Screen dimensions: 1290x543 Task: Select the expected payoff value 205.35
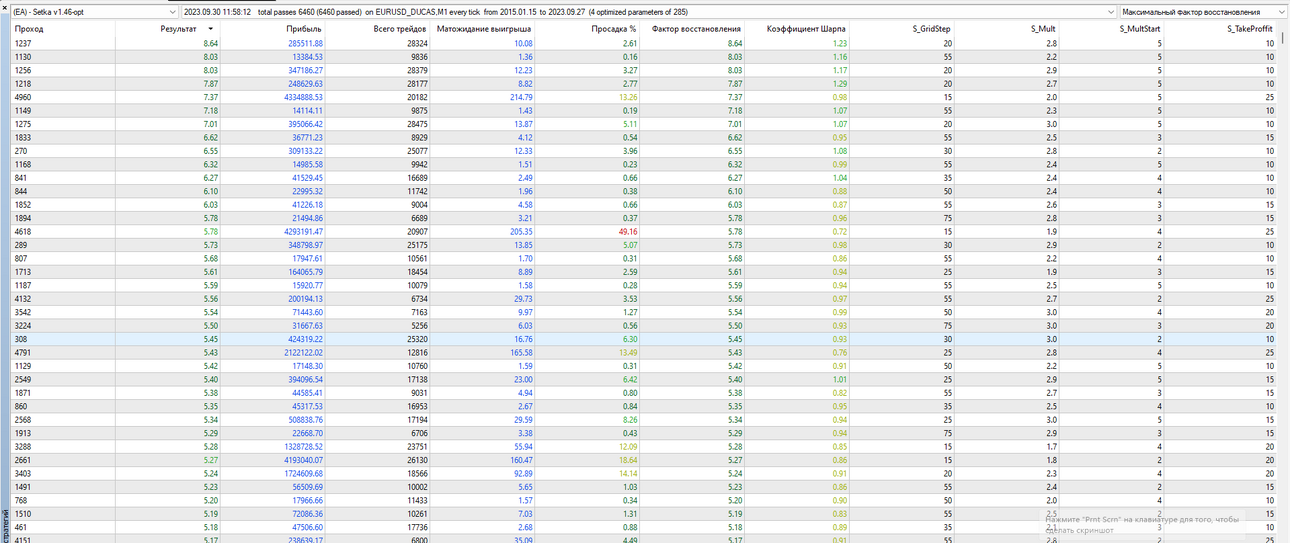click(x=521, y=231)
